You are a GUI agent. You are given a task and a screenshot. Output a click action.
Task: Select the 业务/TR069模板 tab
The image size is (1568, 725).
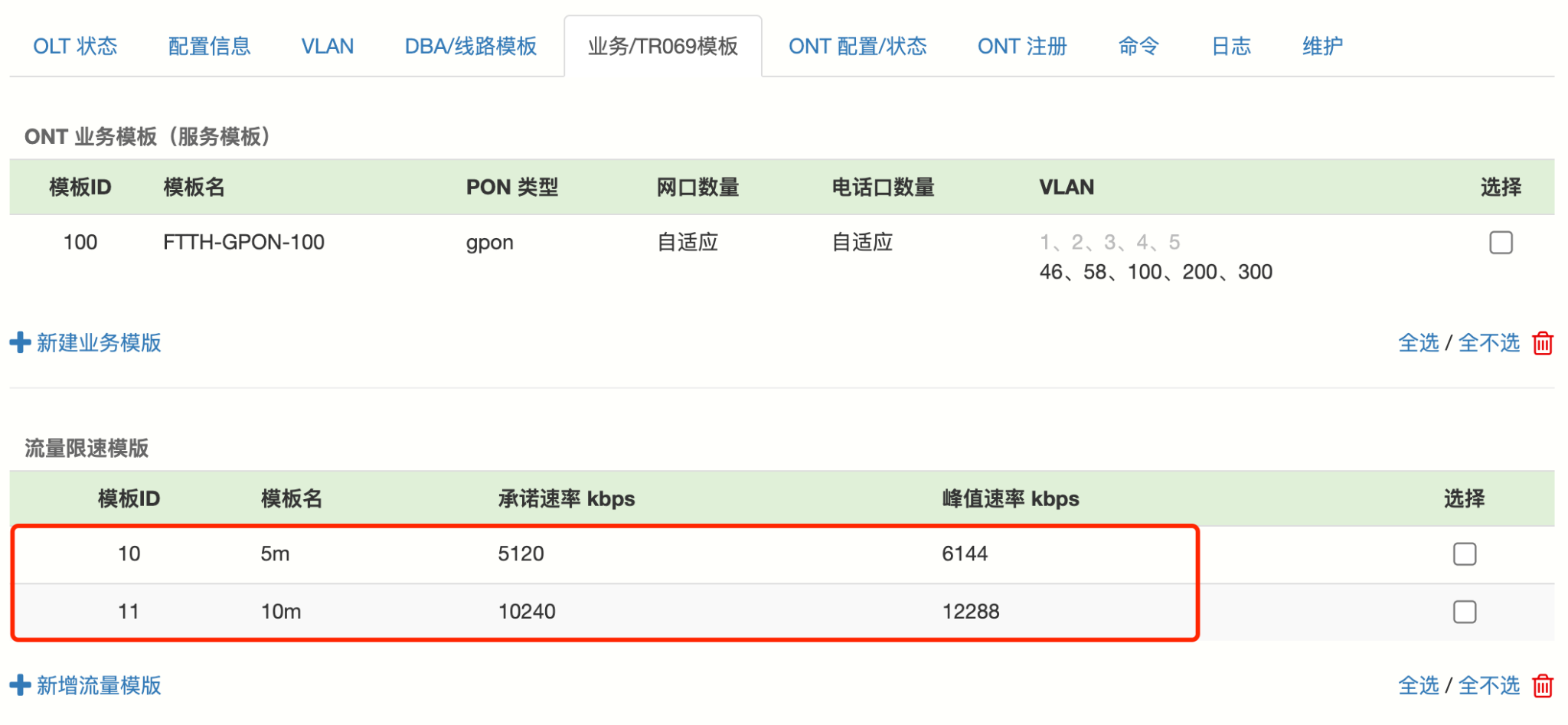[x=662, y=46]
